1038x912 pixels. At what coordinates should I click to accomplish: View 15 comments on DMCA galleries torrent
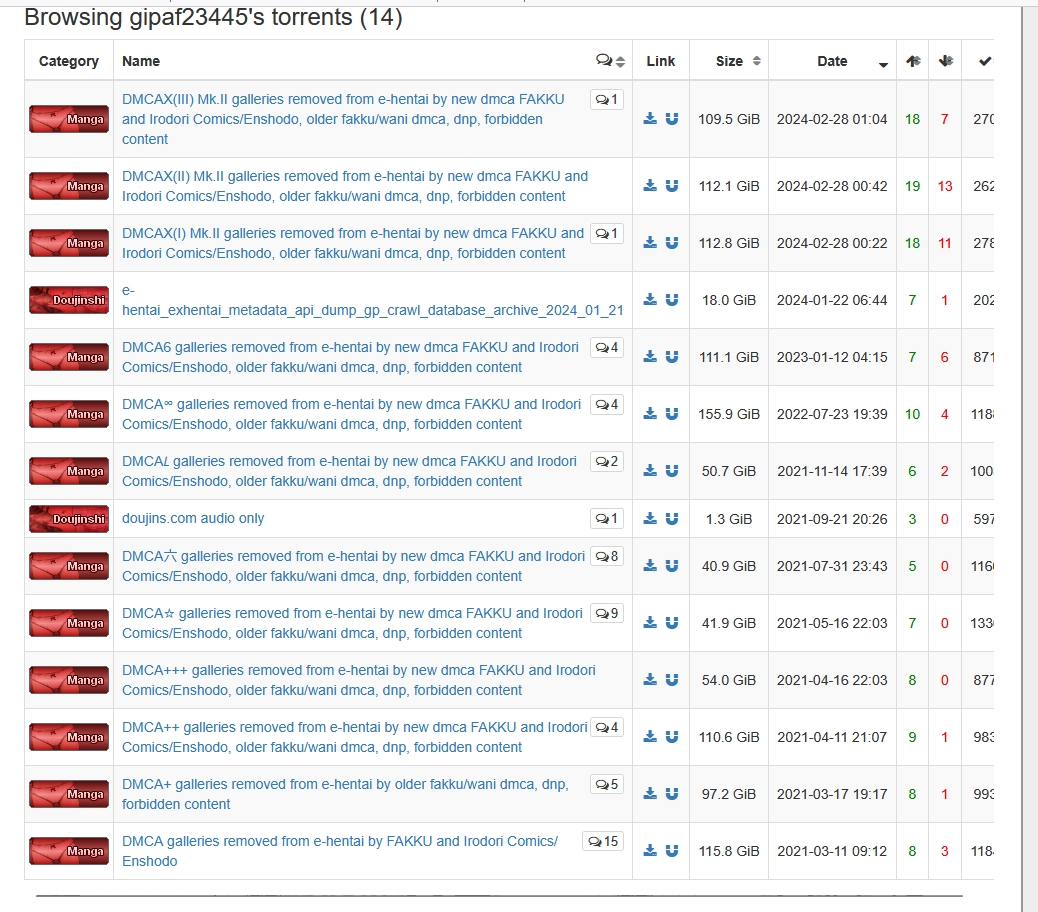[603, 841]
